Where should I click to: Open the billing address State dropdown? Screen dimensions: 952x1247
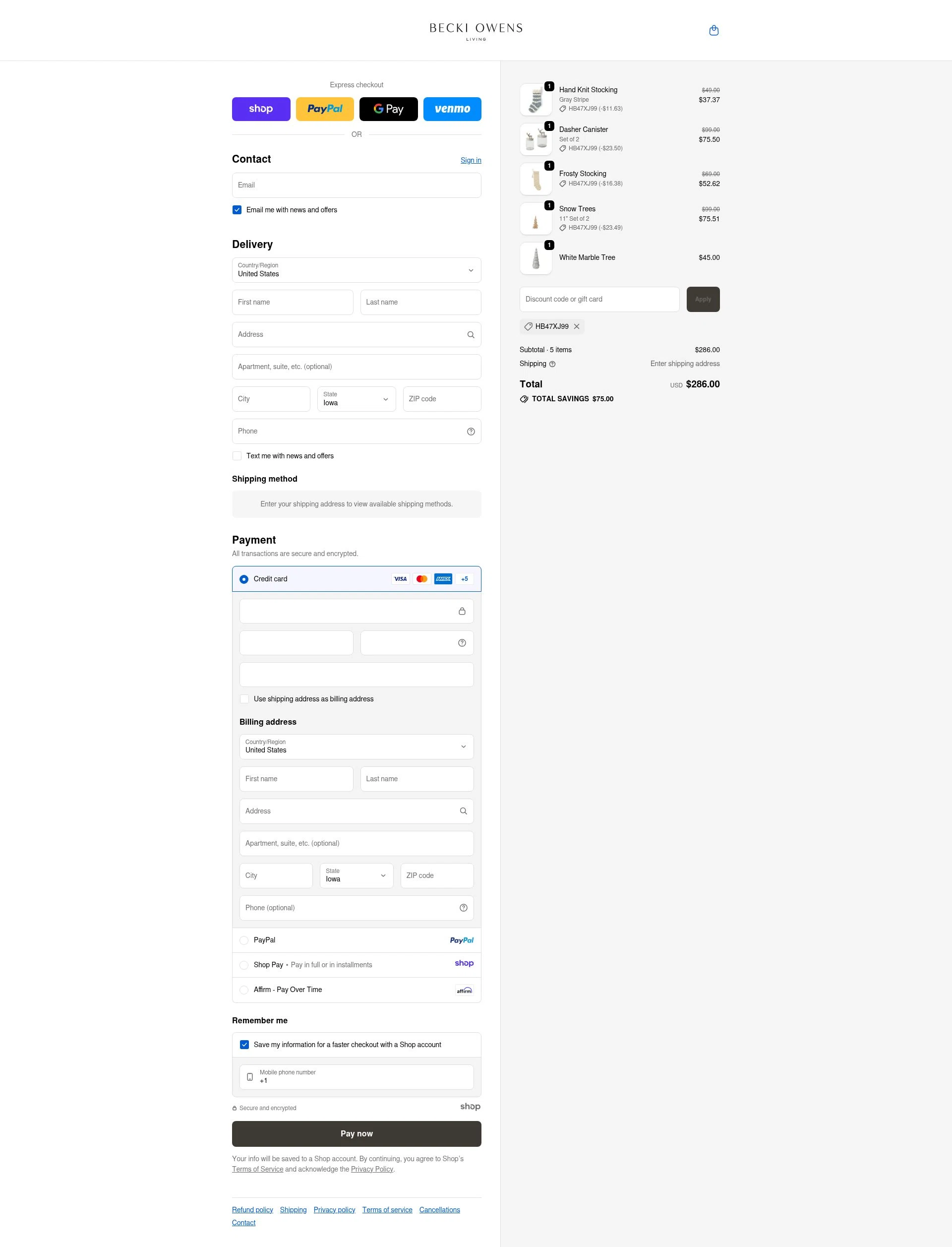(356, 876)
